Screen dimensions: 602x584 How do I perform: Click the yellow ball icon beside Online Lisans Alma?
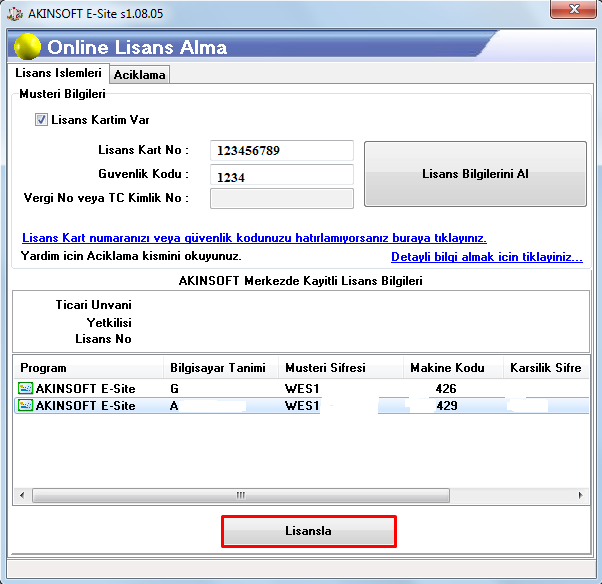(x=27, y=46)
